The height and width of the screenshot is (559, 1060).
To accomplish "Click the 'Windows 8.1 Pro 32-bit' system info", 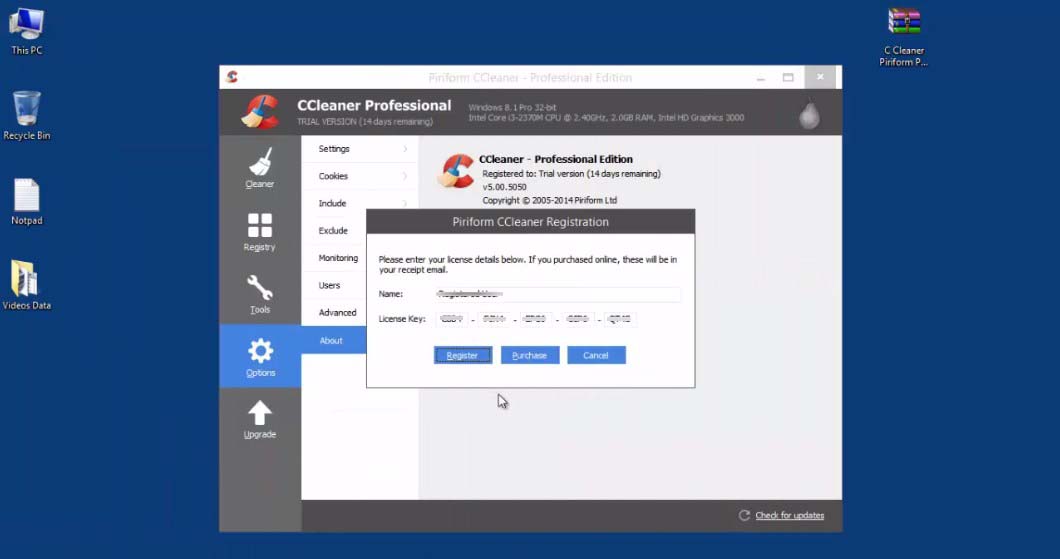I will (512, 107).
